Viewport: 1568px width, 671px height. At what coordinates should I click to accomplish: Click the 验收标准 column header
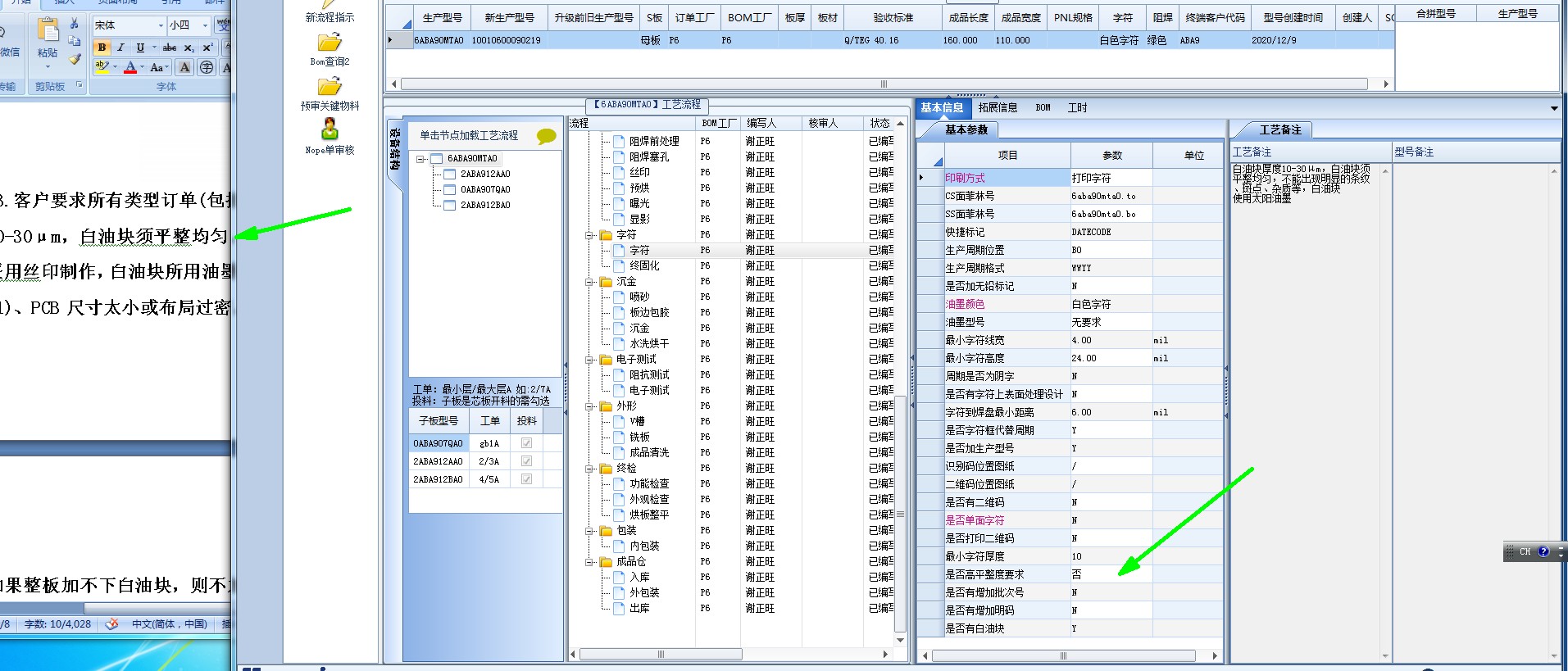pyautogui.click(x=893, y=17)
